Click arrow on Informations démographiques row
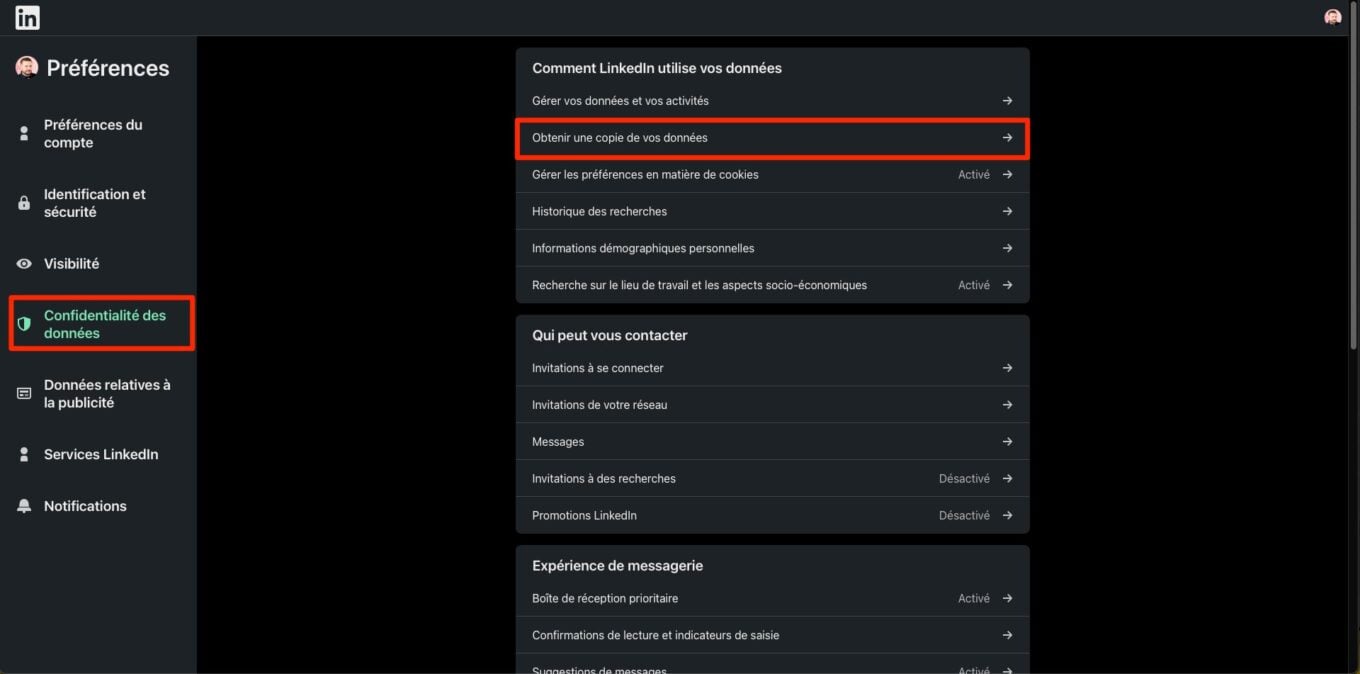Viewport: 1360px width, 674px height. point(1007,248)
